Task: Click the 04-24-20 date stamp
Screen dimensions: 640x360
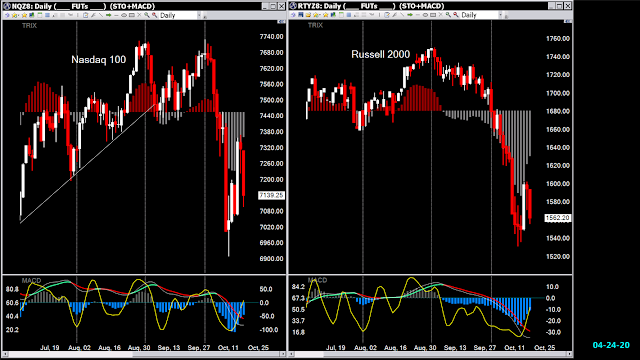Action: coord(611,345)
